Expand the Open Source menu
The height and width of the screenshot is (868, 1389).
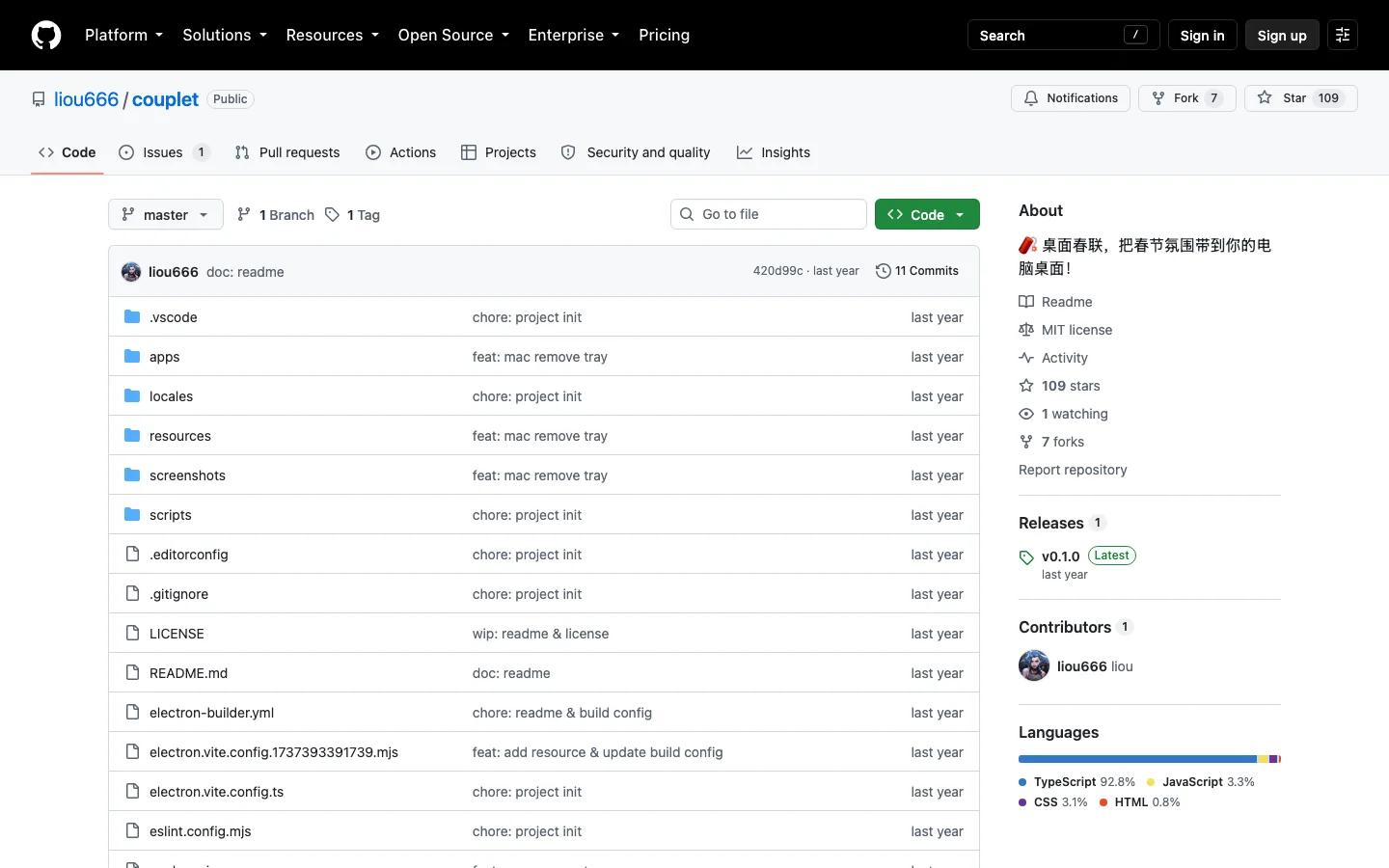point(453,36)
